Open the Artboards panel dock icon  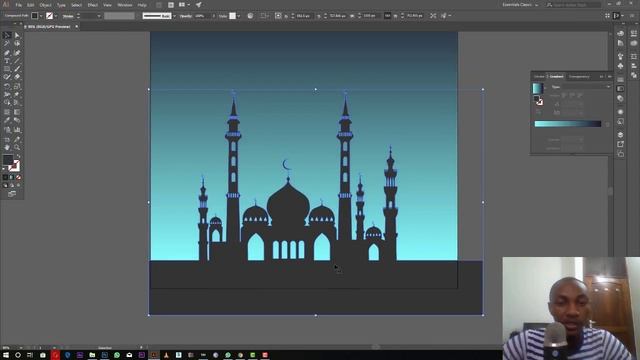(x=621, y=154)
